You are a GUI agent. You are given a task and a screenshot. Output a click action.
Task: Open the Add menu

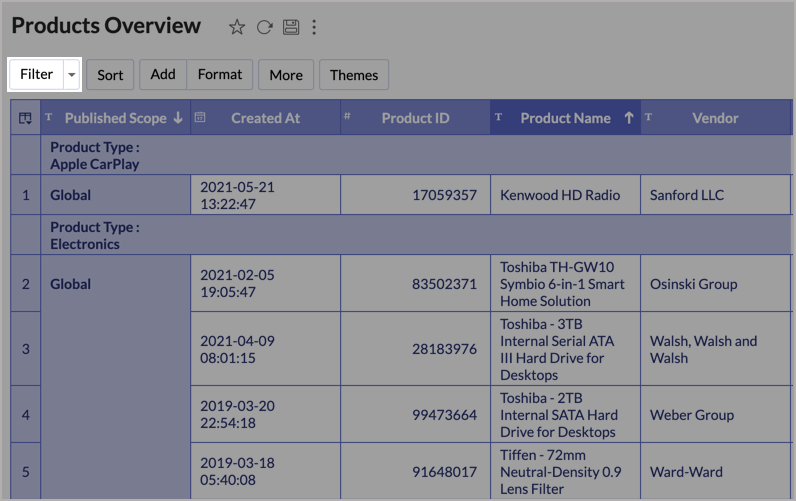(x=163, y=75)
